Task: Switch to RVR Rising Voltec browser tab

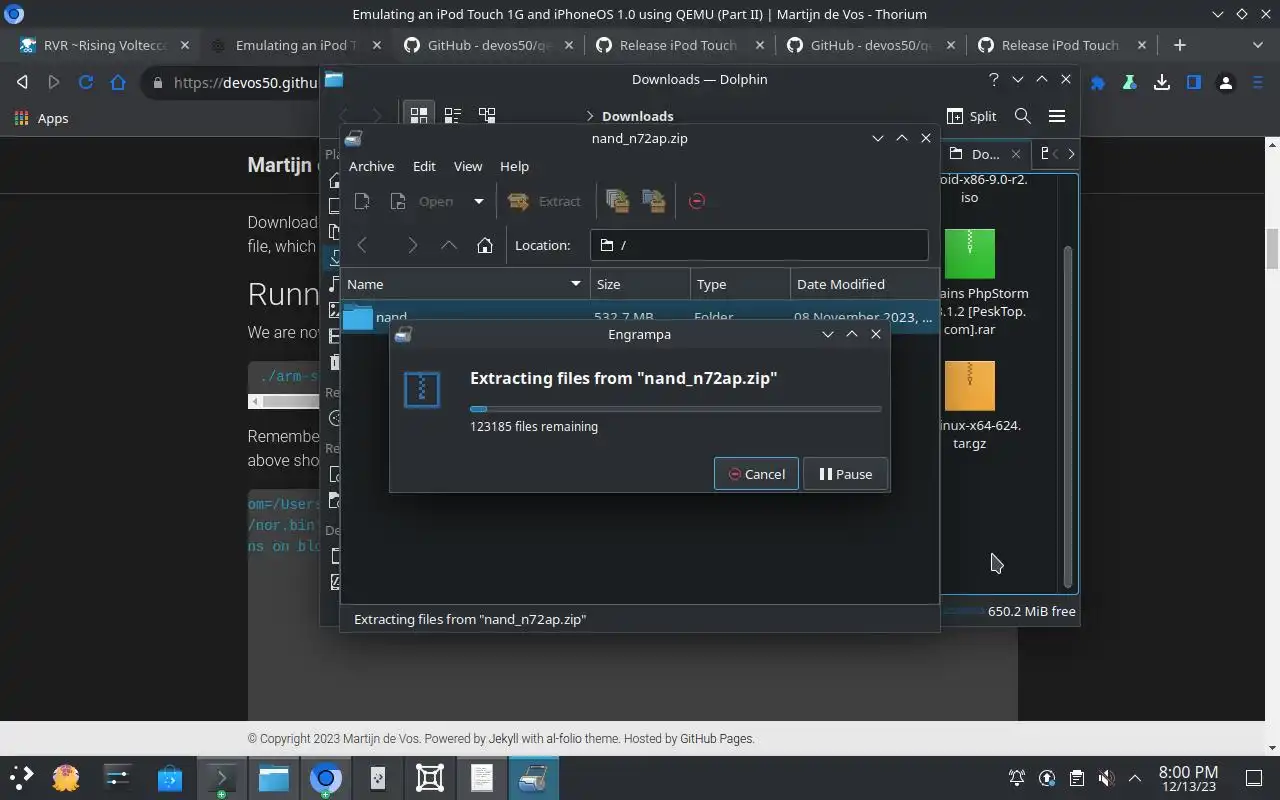Action: pyautogui.click(x=104, y=45)
